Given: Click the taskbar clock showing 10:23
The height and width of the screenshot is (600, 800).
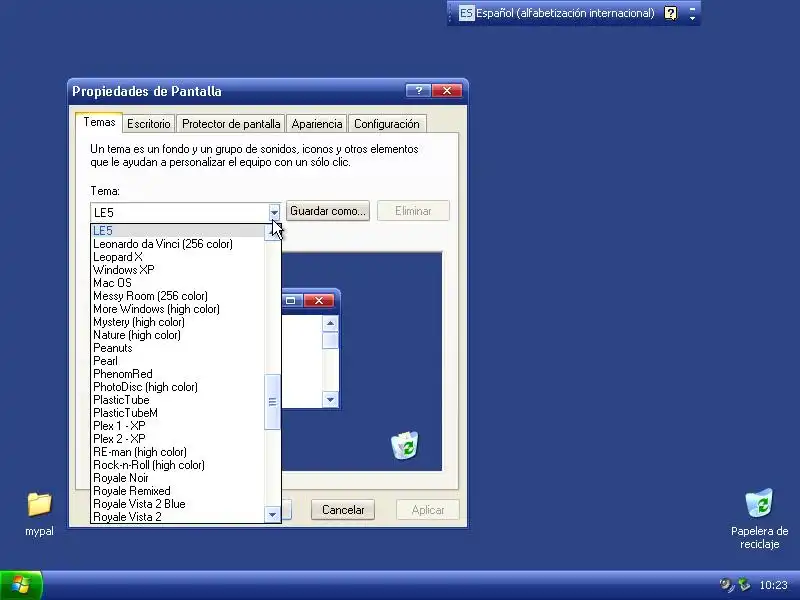Looking at the screenshot, I should click(x=773, y=585).
